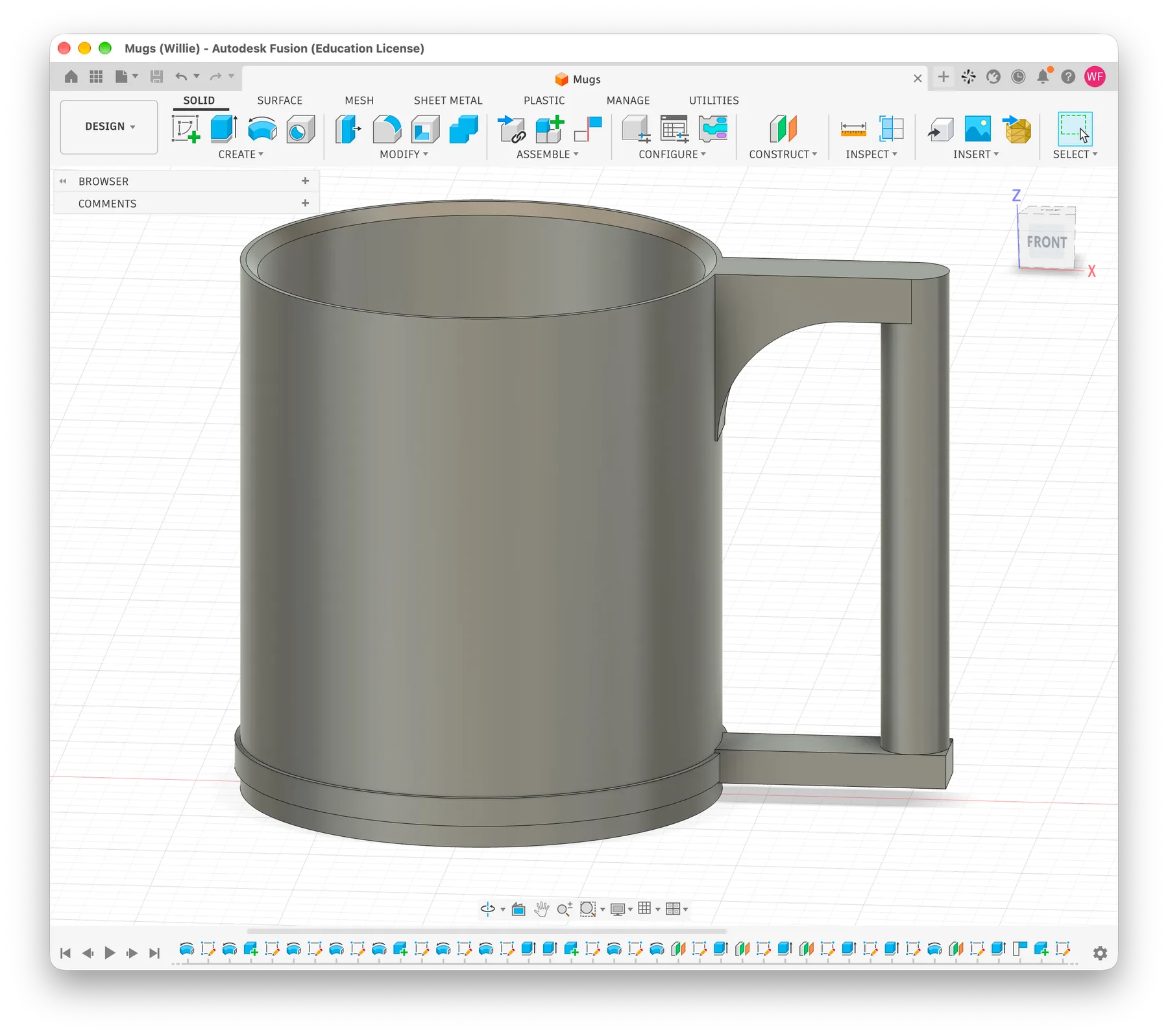Select the Shell tool icon

point(425,128)
